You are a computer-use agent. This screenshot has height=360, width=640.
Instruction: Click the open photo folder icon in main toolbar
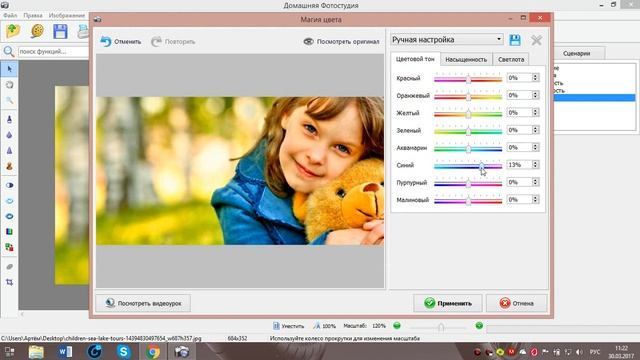13,31
